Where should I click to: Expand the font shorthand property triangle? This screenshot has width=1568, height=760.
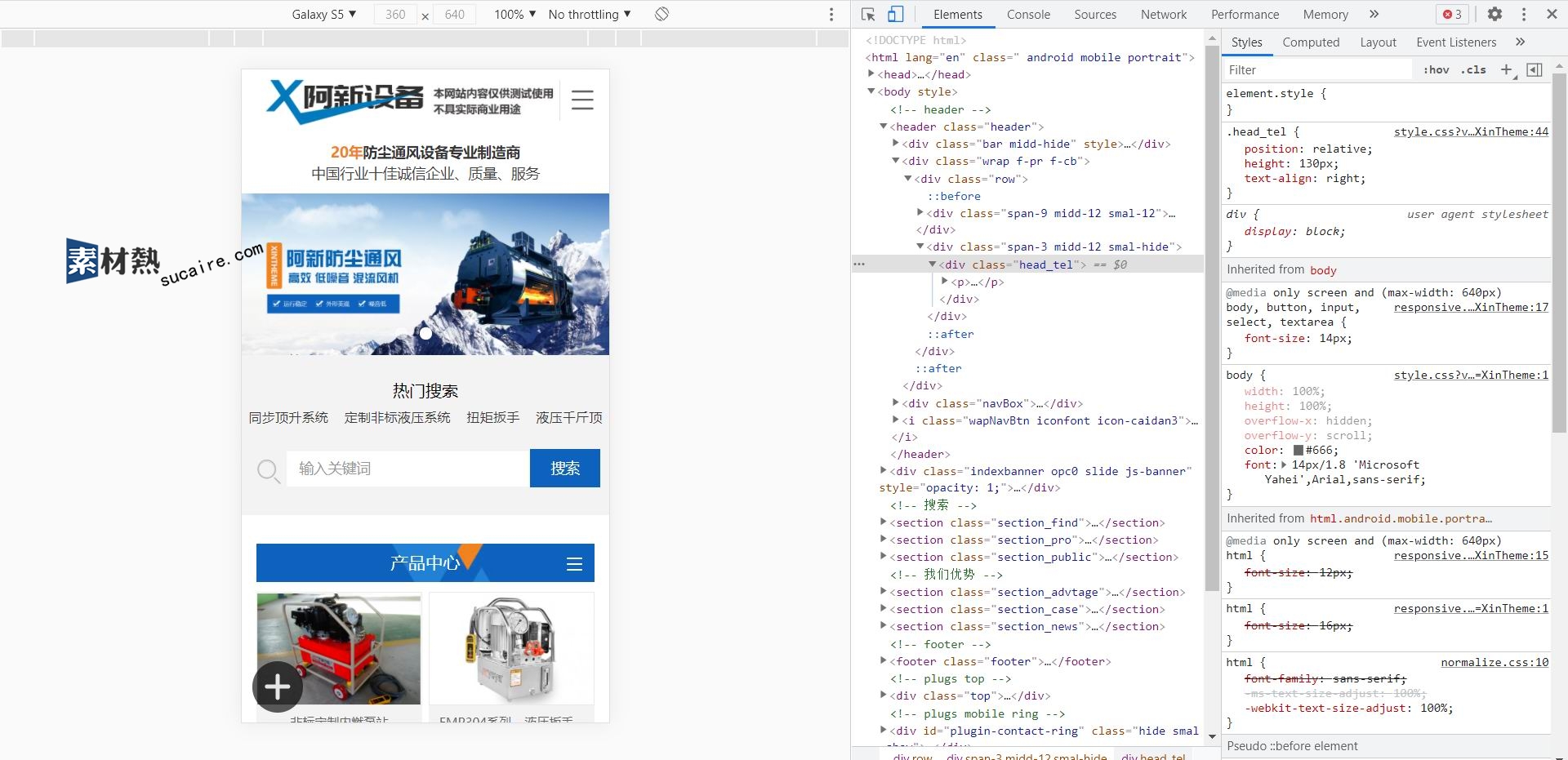[x=1284, y=465]
